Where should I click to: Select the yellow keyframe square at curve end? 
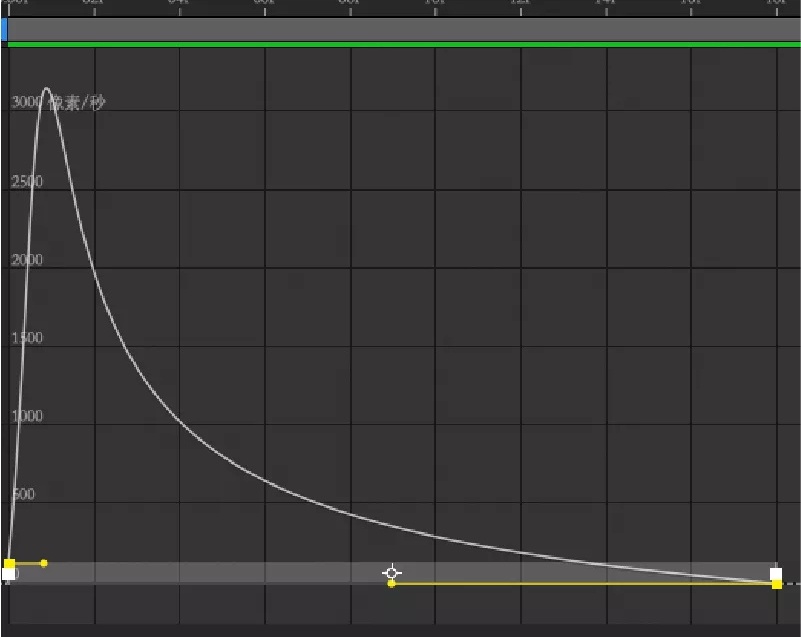pyautogui.click(x=776, y=584)
